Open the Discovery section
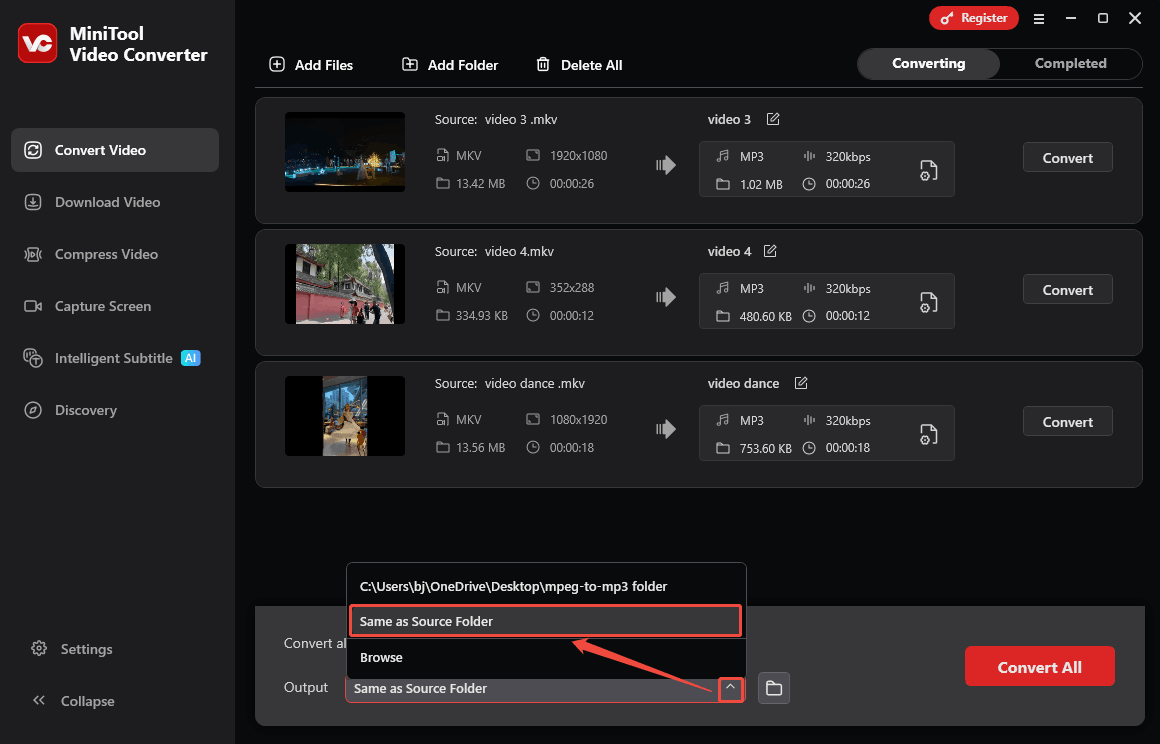This screenshot has width=1160, height=744. click(33, 410)
